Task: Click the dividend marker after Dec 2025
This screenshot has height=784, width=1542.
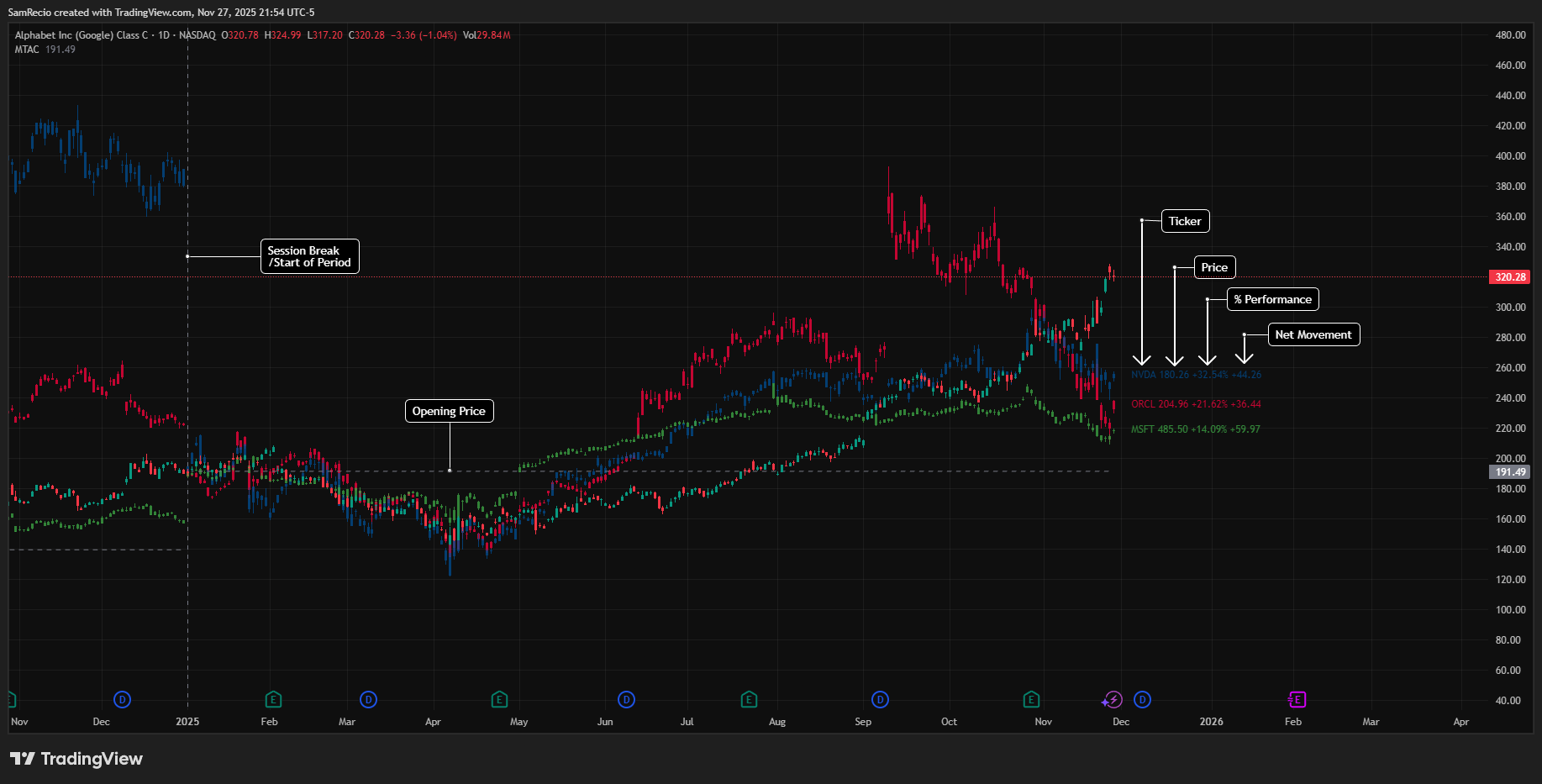Action: pyautogui.click(x=1142, y=699)
